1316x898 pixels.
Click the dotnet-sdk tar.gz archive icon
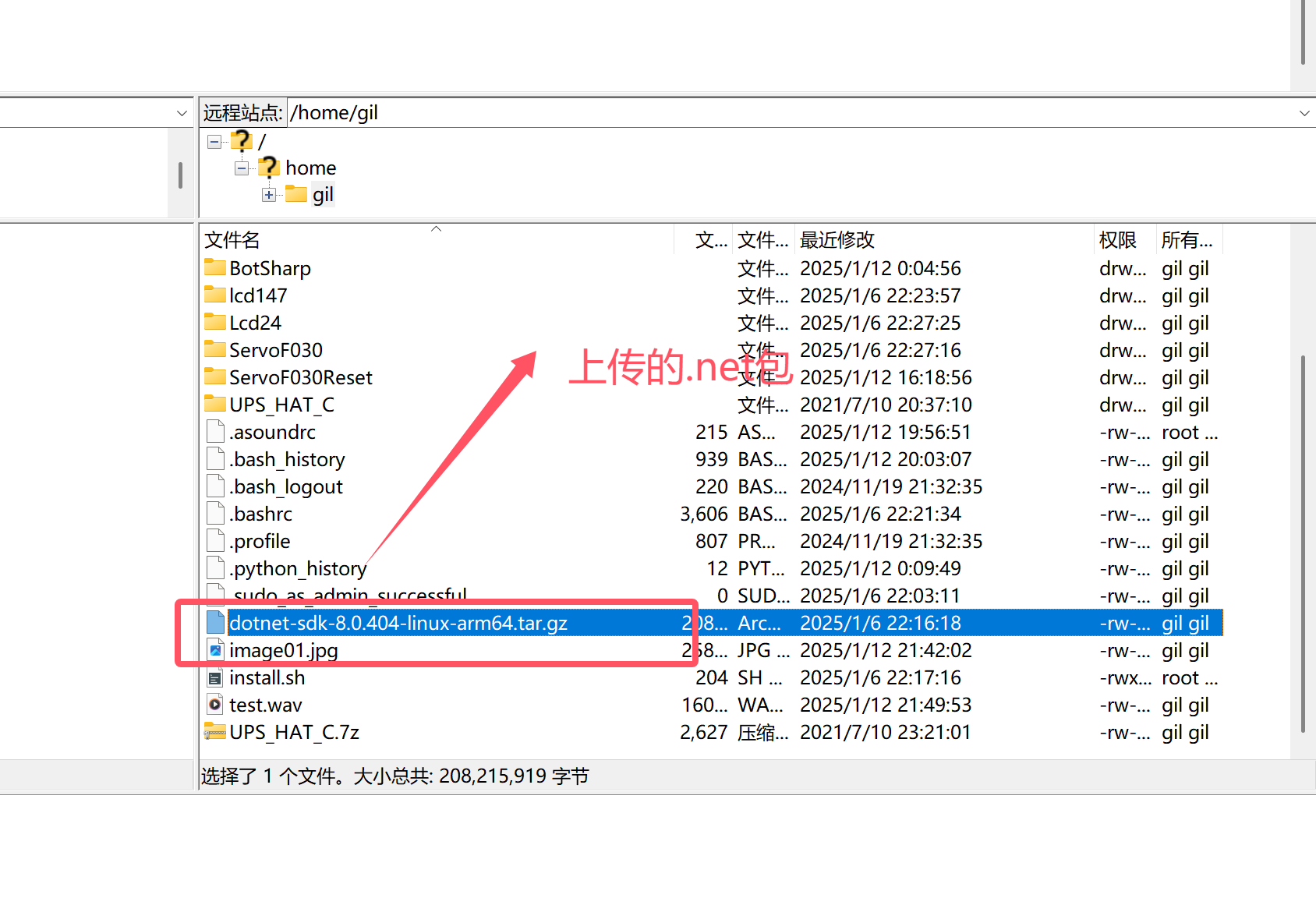(215, 622)
